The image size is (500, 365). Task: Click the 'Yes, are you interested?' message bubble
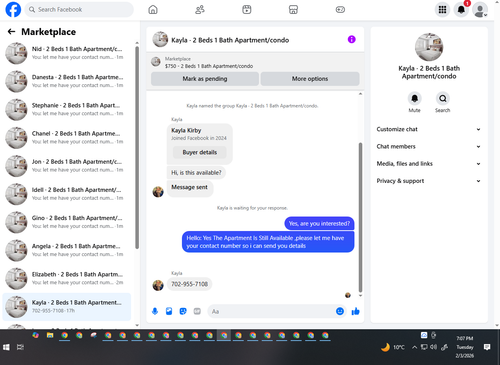[319, 224]
